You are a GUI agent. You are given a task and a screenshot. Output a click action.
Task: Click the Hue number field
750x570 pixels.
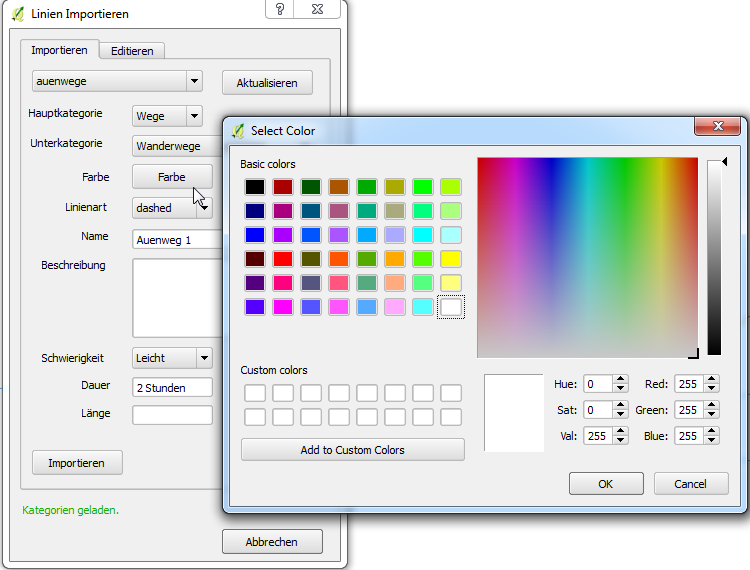click(x=598, y=384)
